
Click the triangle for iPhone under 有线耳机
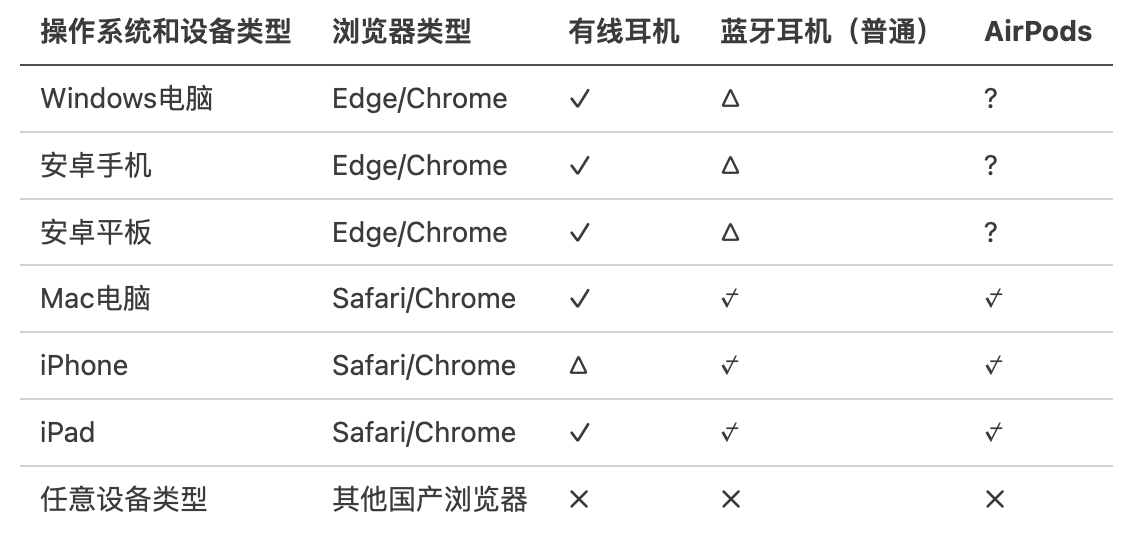click(578, 366)
